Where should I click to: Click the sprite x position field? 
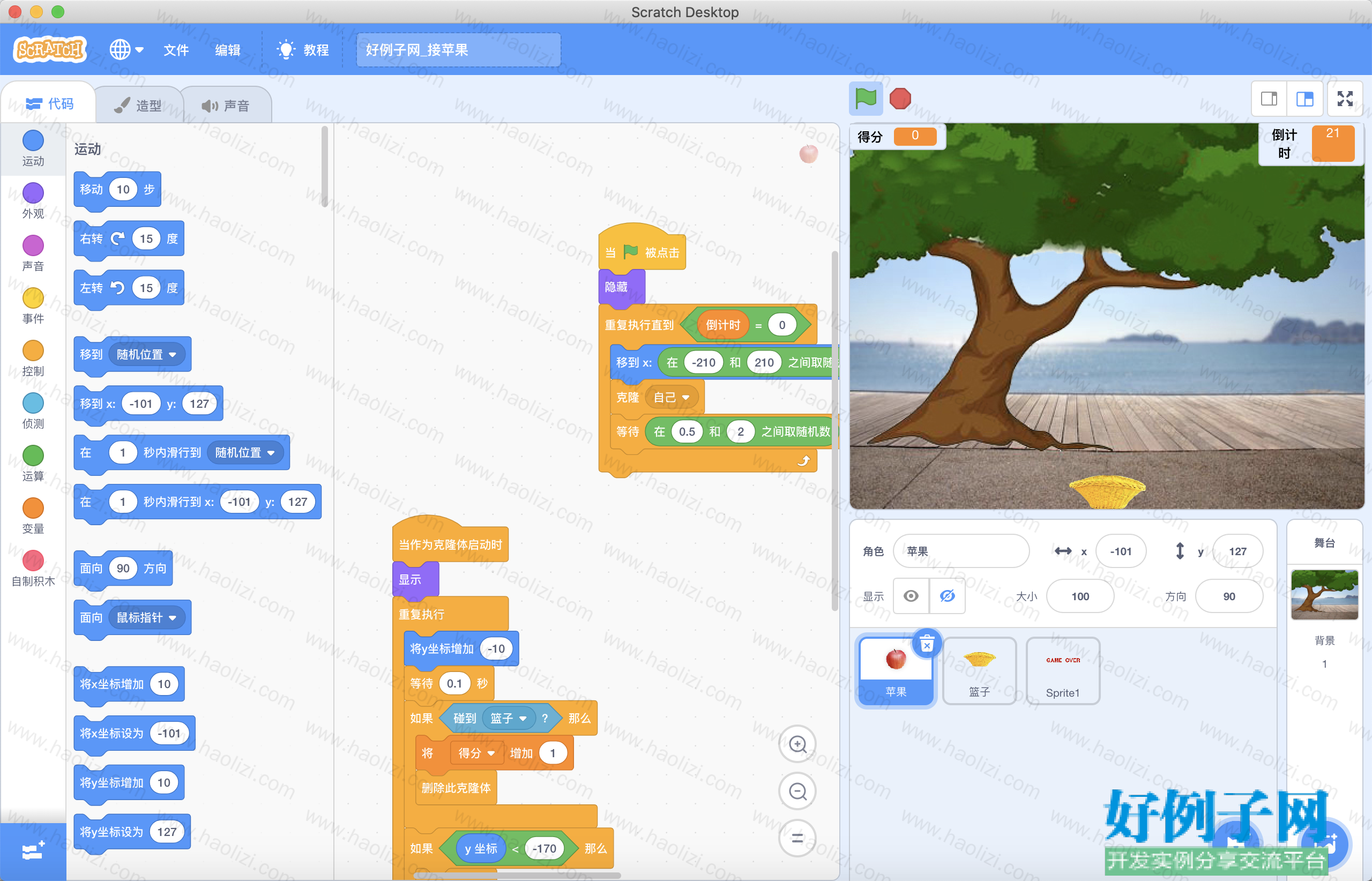pos(1121,551)
